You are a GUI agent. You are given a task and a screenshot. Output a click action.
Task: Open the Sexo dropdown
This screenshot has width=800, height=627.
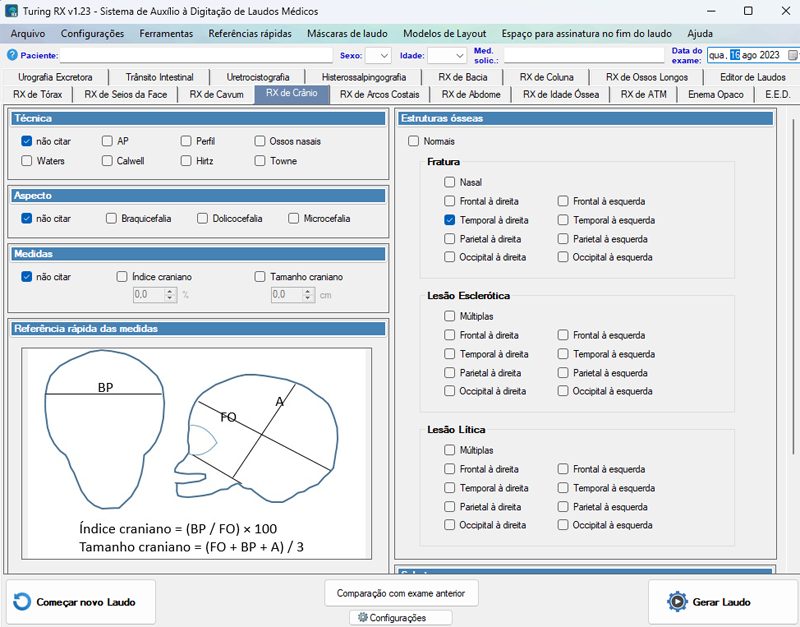click(378, 56)
